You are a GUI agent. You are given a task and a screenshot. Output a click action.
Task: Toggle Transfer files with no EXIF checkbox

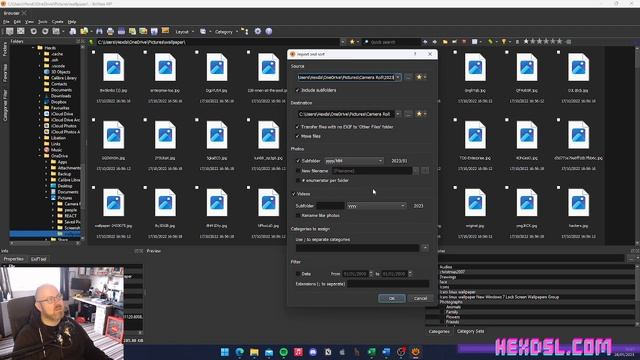[x=298, y=127]
